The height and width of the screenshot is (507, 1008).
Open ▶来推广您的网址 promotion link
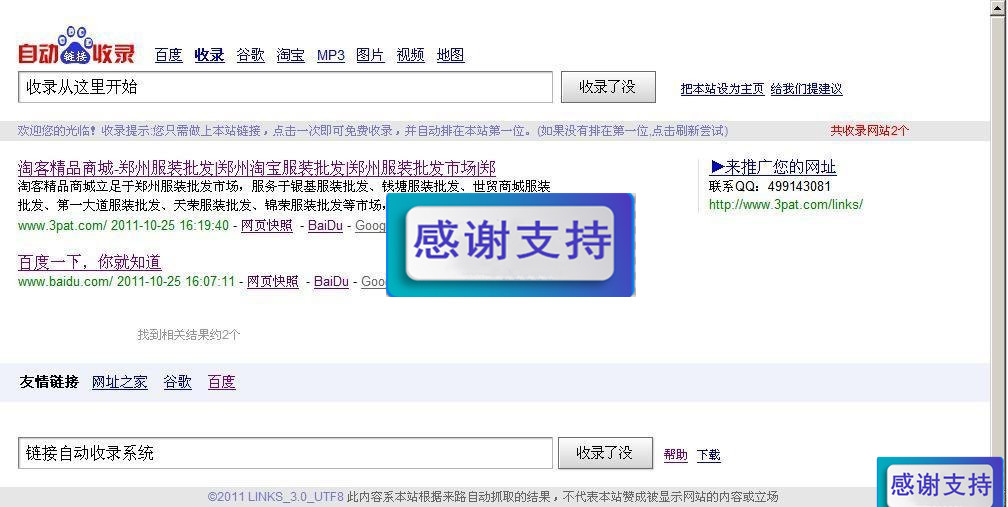click(773, 168)
